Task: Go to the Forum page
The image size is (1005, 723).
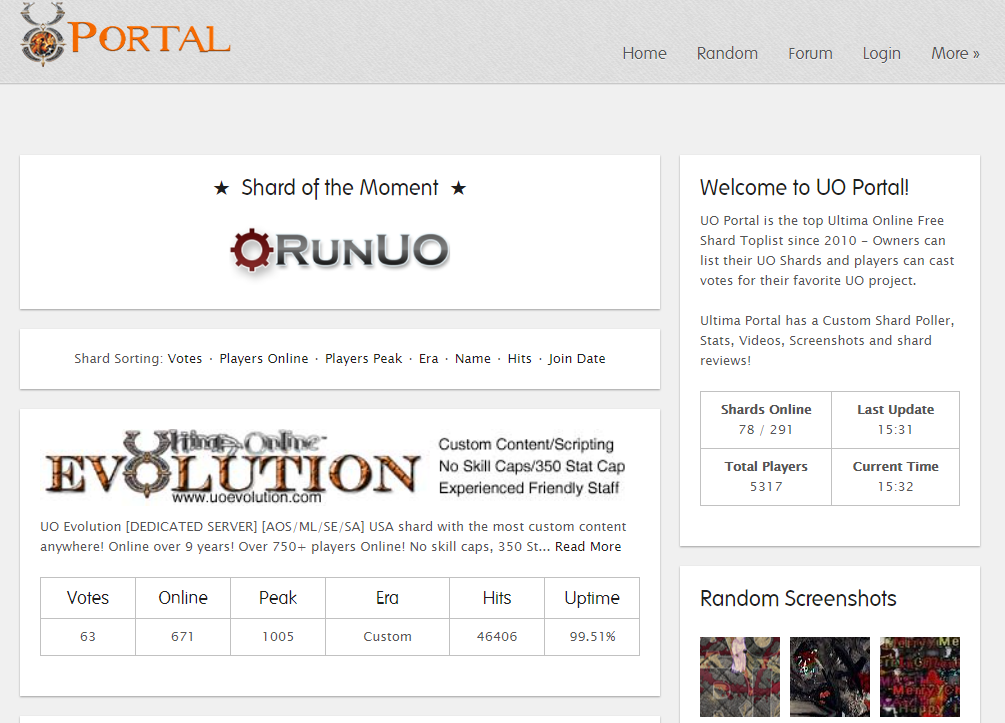Action: coord(810,53)
